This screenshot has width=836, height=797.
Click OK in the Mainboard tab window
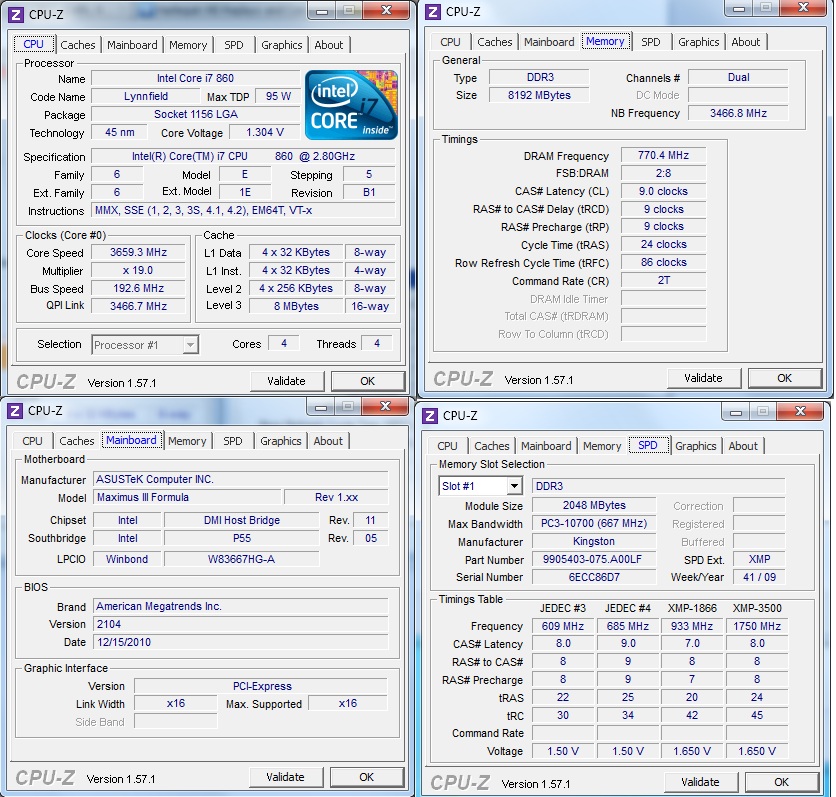pos(366,777)
